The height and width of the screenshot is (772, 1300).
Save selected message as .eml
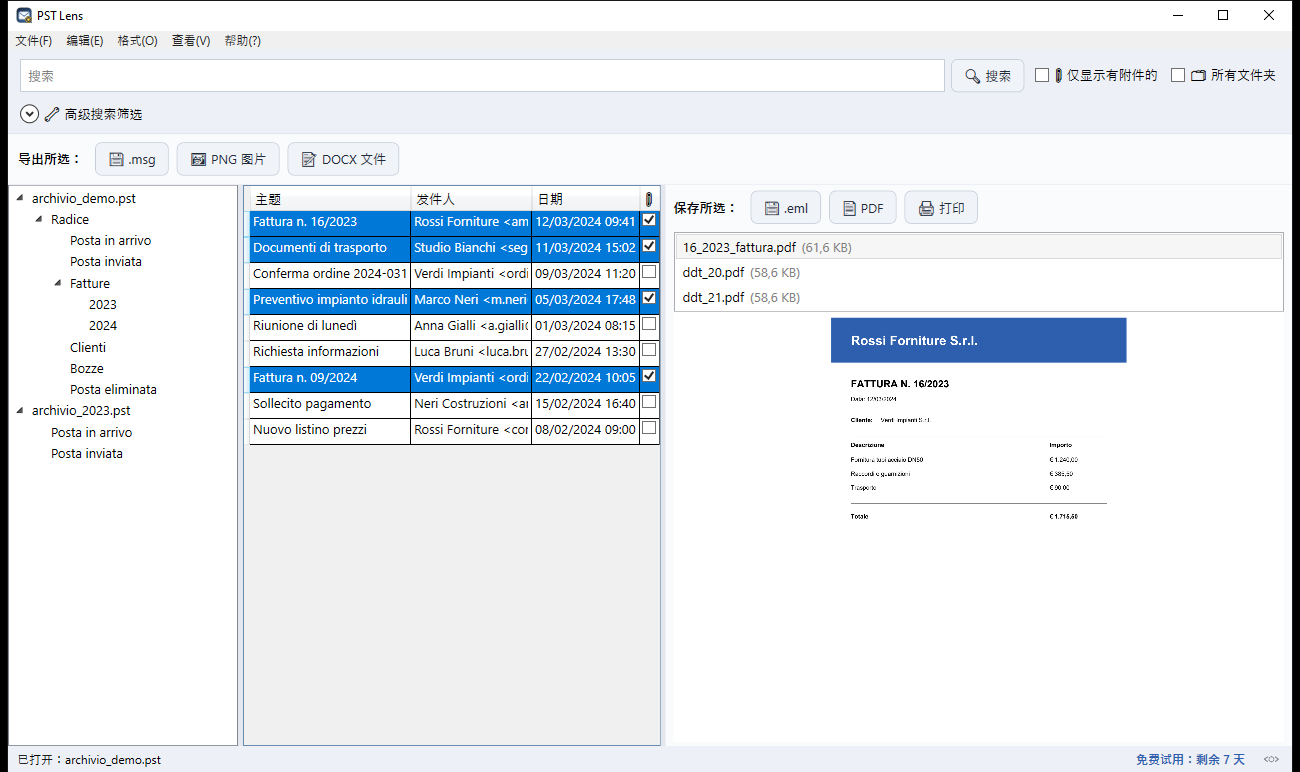pyautogui.click(x=786, y=208)
